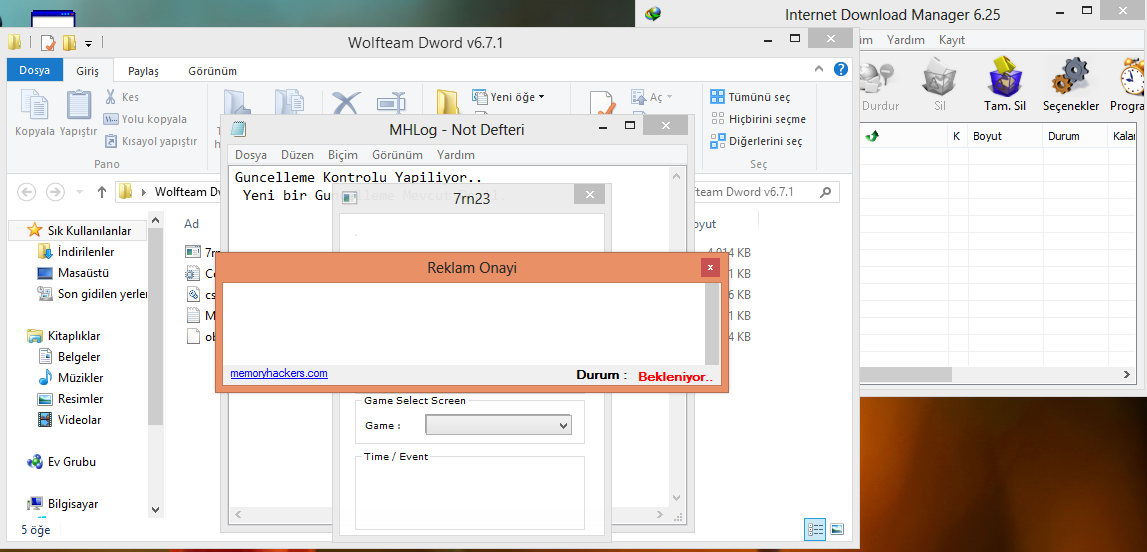The width and height of the screenshot is (1147, 552).
Task: Click Kopyala icon in Explorer ribbon
Action: coord(34,105)
